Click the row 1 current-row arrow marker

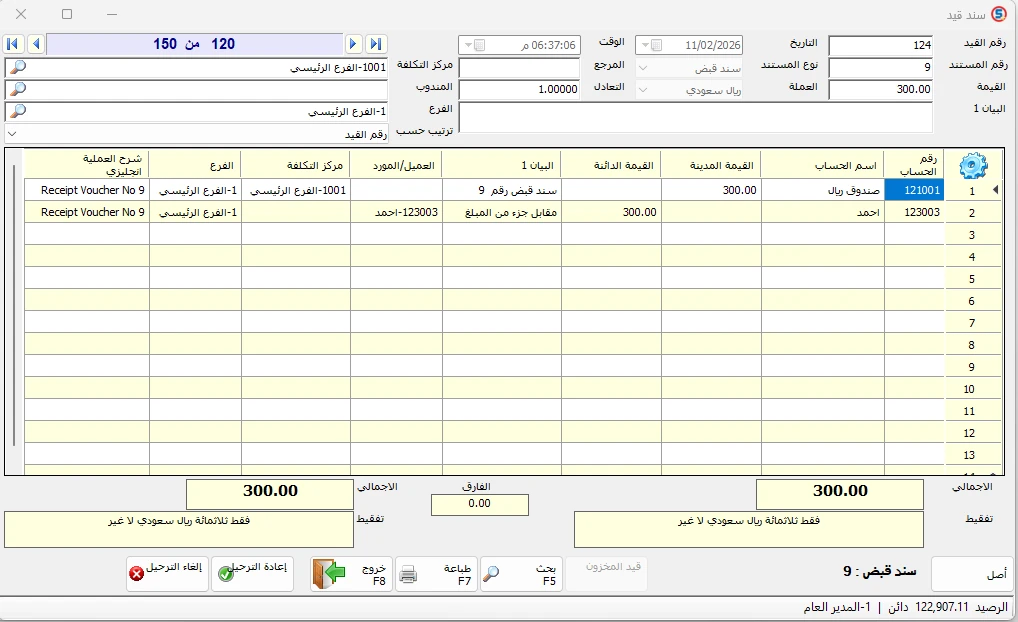pyautogui.click(x=996, y=190)
